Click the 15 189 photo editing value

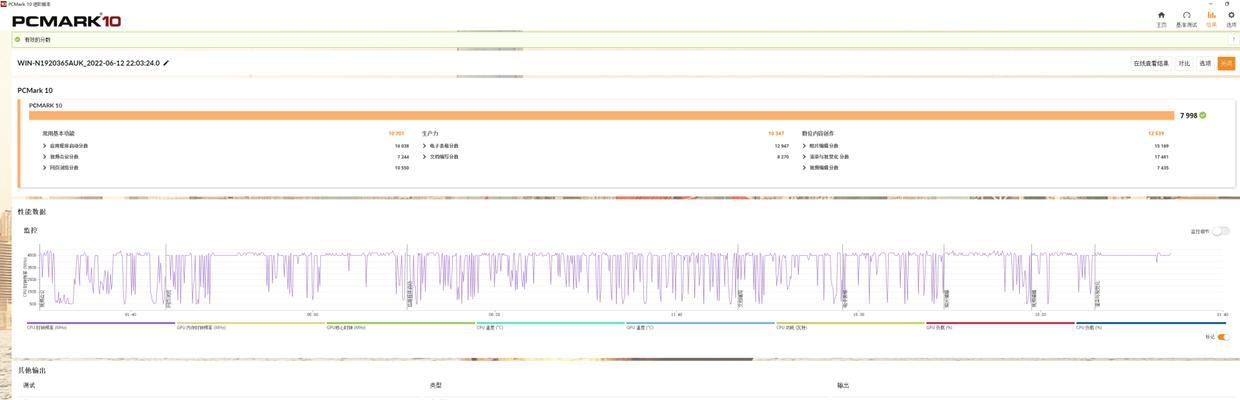[x=1162, y=145]
